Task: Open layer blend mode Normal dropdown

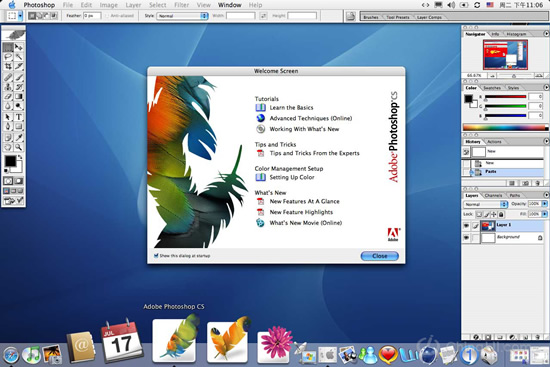Action: click(485, 204)
